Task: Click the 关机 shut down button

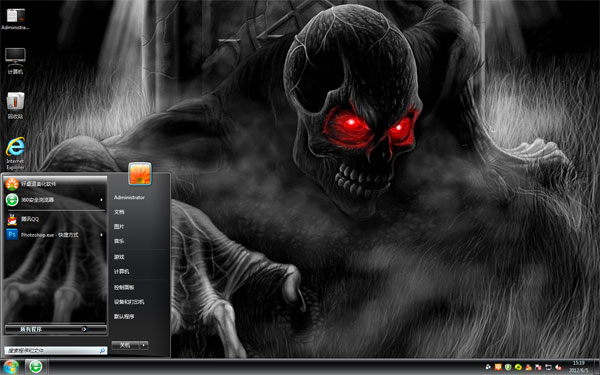Action: [x=126, y=345]
